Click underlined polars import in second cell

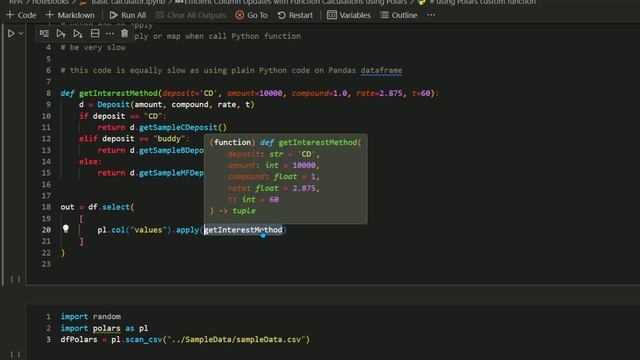tap(107, 328)
